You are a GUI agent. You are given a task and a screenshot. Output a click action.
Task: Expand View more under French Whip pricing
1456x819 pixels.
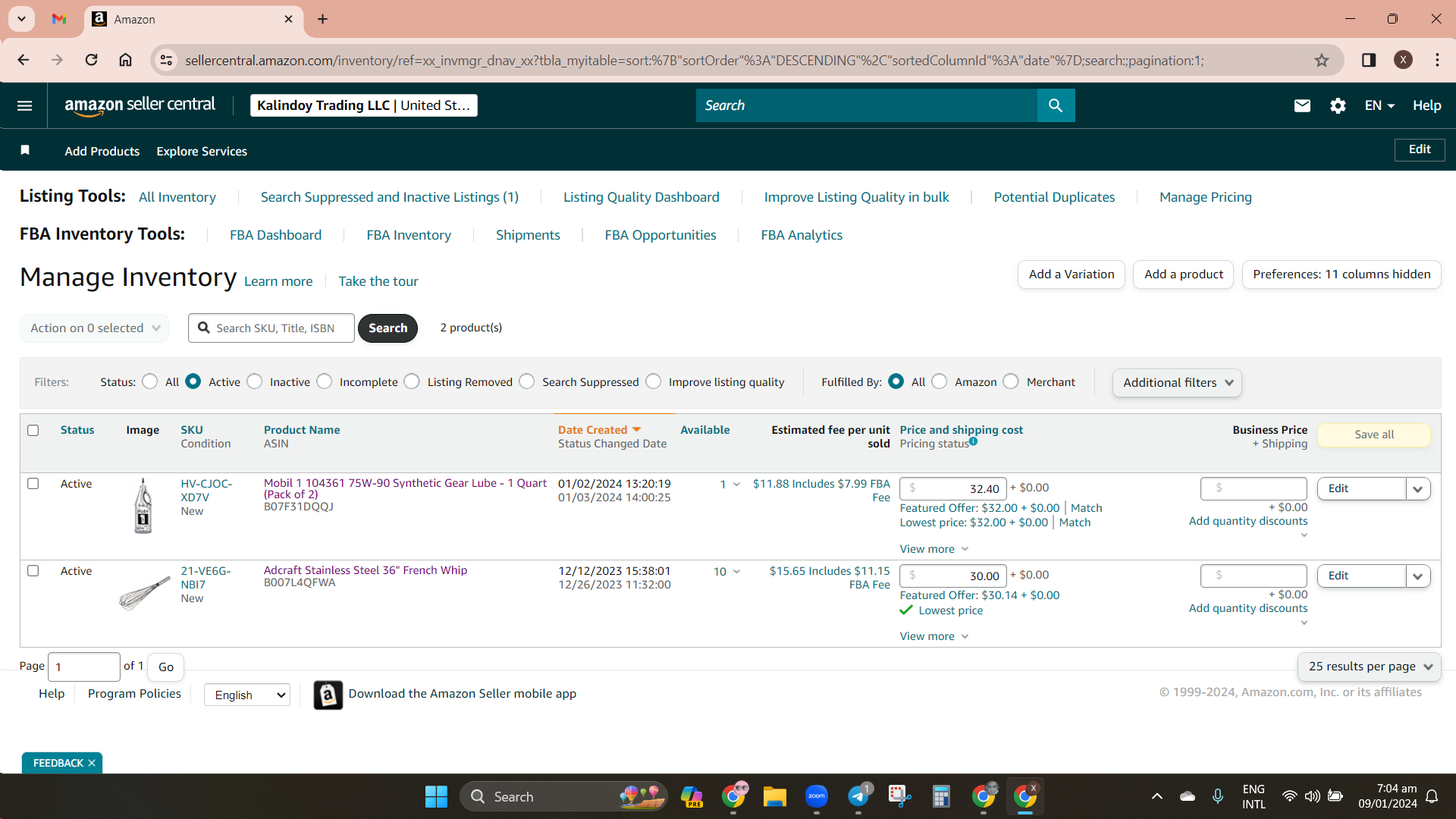(x=934, y=636)
